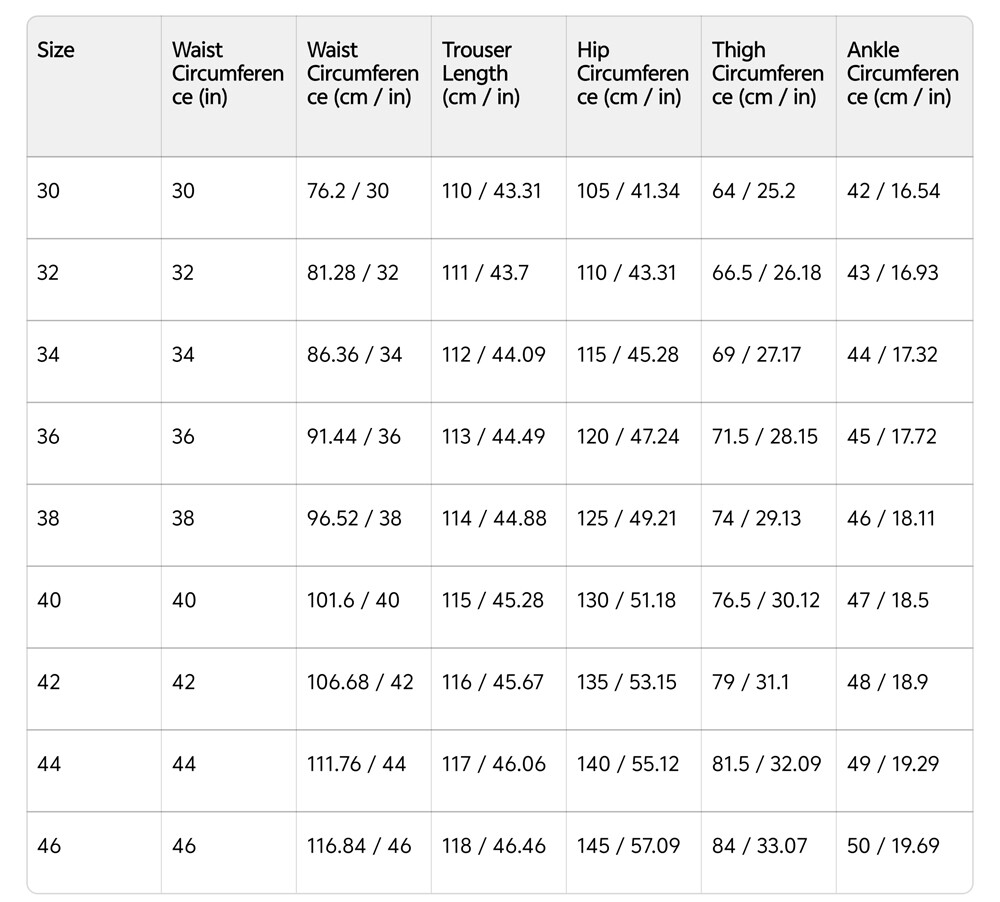Viewport: 1000px width, 902px height.
Task: Select hip value 145 / 57.09
Action: [x=629, y=846]
